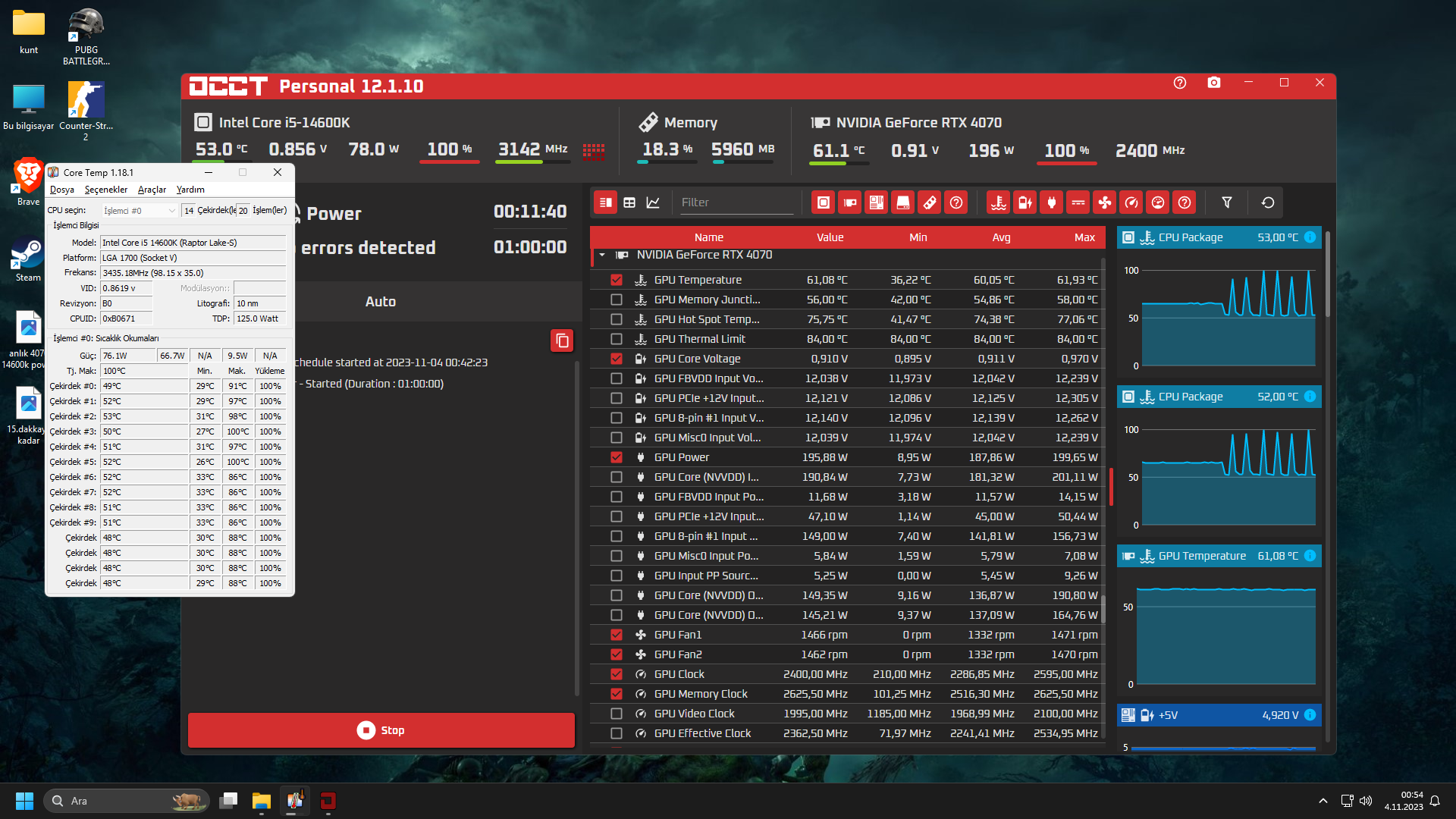Toggle the power plug sensor filter
Screen dimensions: 1456x819
coord(1052,202)
